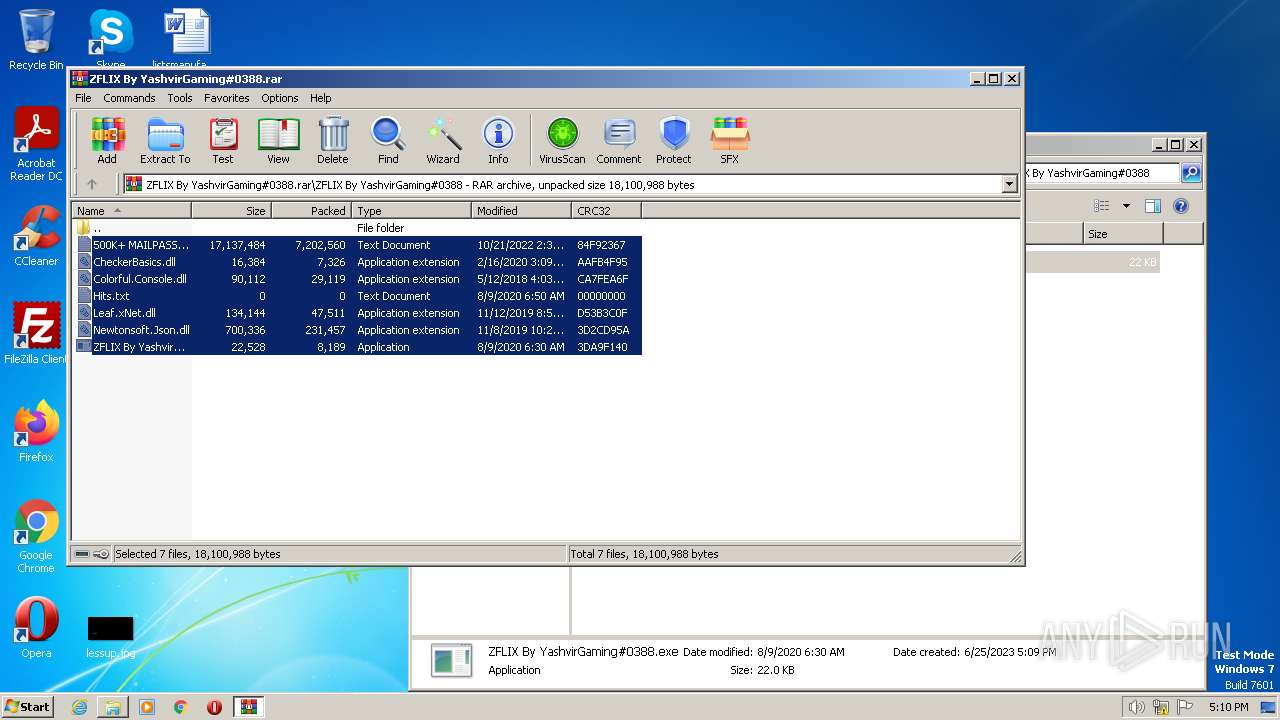Click the key icon in WinRAR status bar
This screenshot has width=1280, height=720.
click(101, 554)
